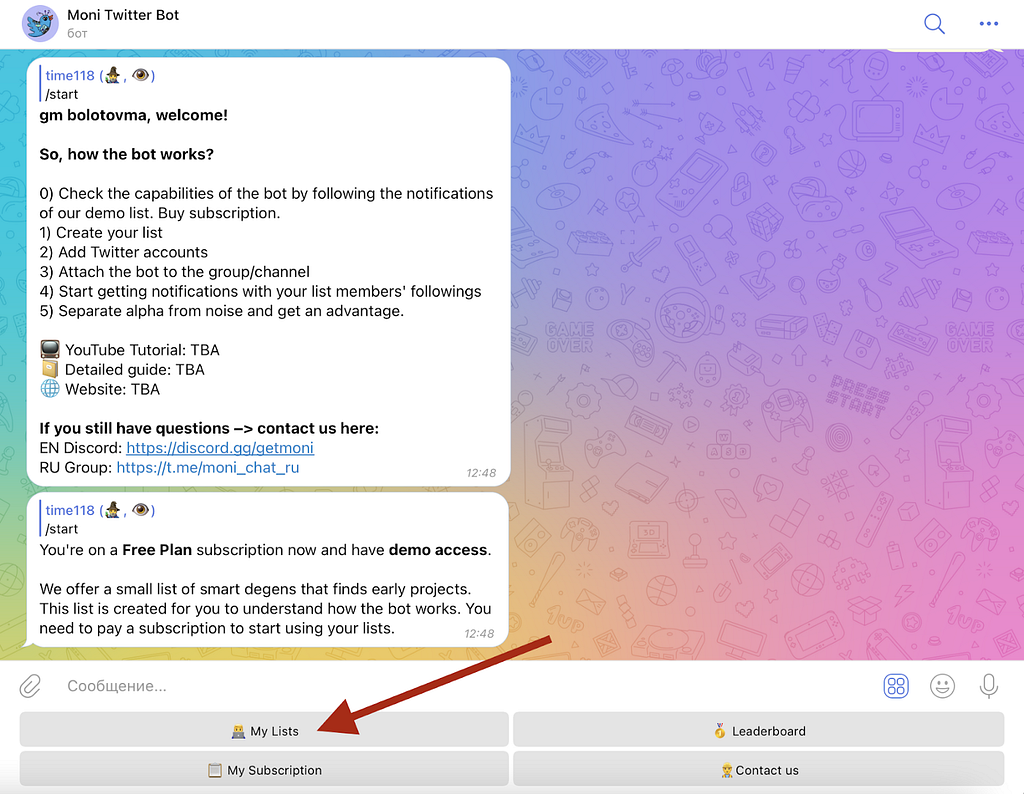
Task: Click the 'Detailed guide: TBA' line
Action: click(x=122, y=370)
